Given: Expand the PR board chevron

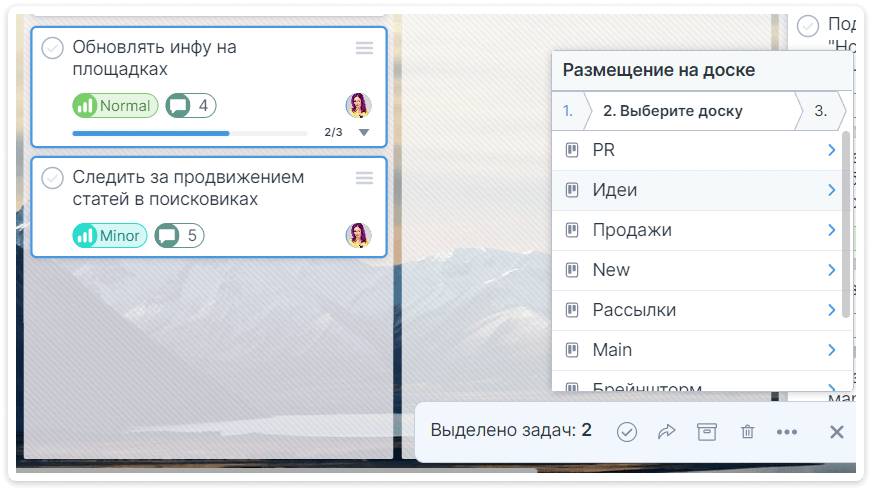Looking at the screenshot, I should pyautogui.click(x=831, y=150).
